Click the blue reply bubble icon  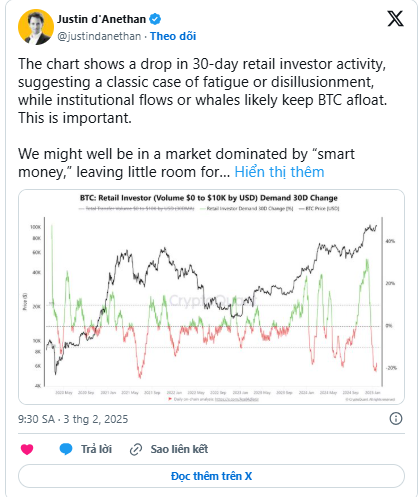coord(66,449)
